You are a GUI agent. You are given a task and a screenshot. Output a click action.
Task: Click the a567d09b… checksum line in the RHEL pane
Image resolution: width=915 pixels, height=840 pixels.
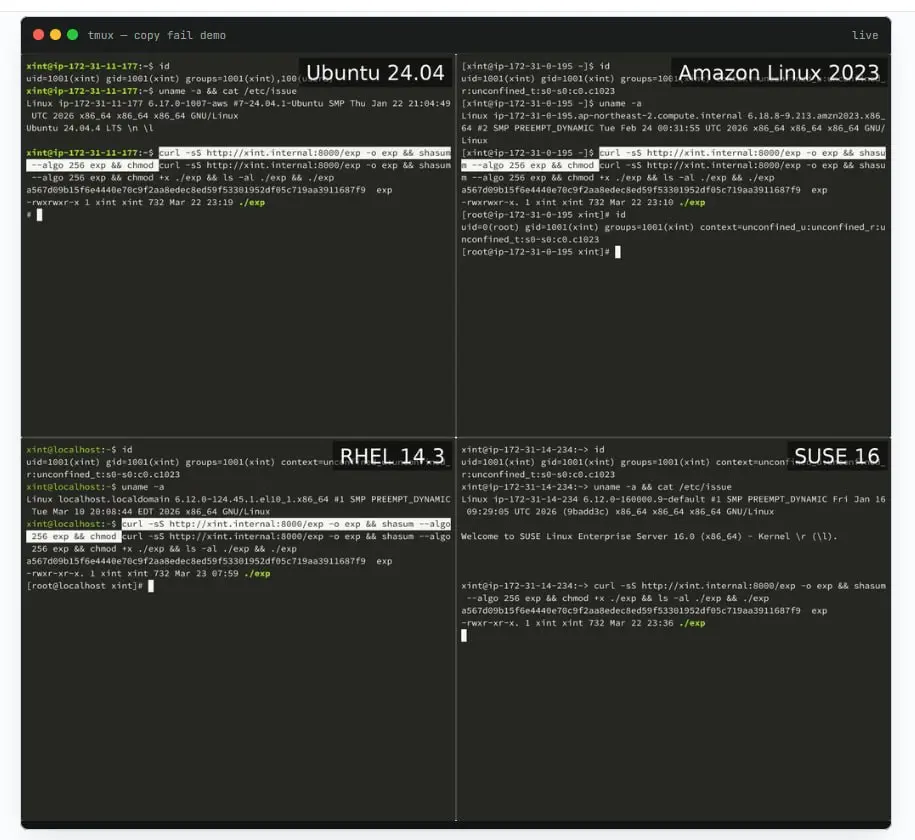(x=209, y=561)
